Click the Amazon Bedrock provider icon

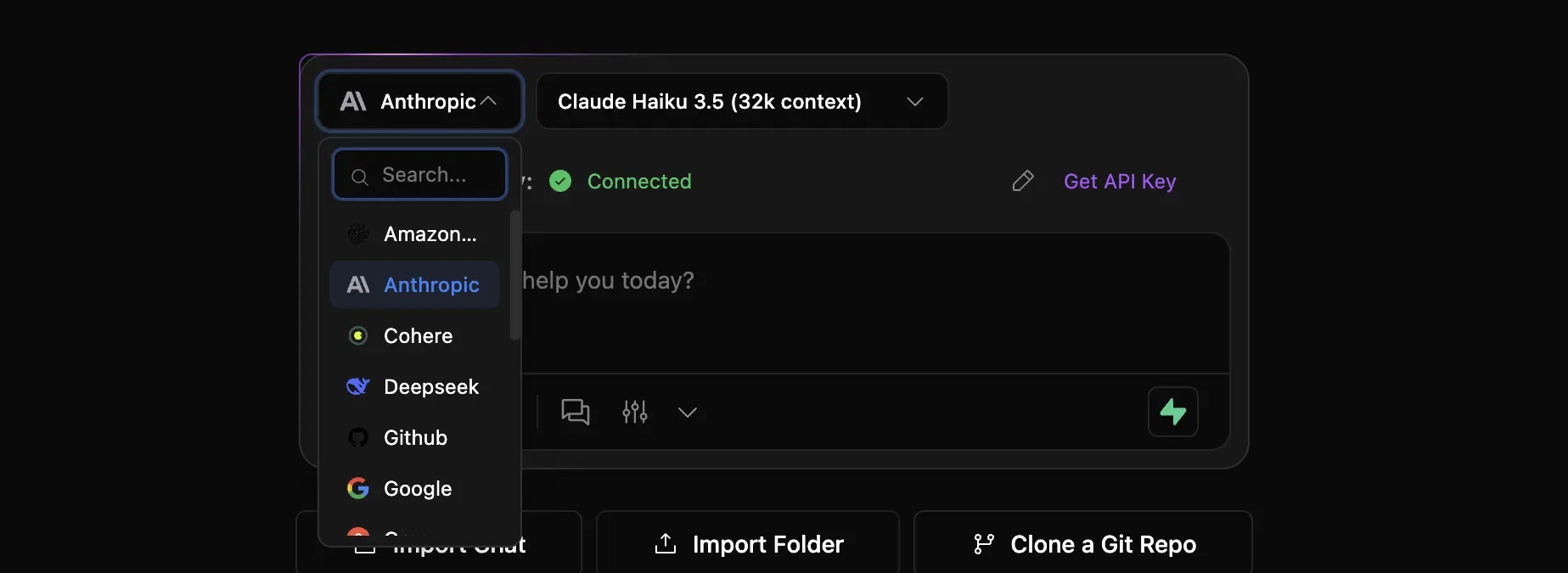pos(357,233)
